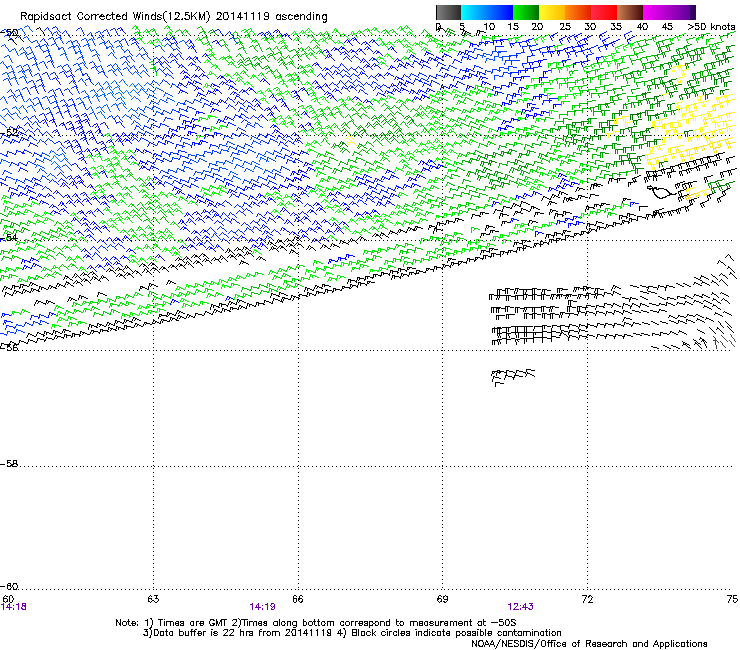Click the green 15-20 knots legend color
Image resolution: width=740 pixels, height=650 pixels.
pos(526,12)
